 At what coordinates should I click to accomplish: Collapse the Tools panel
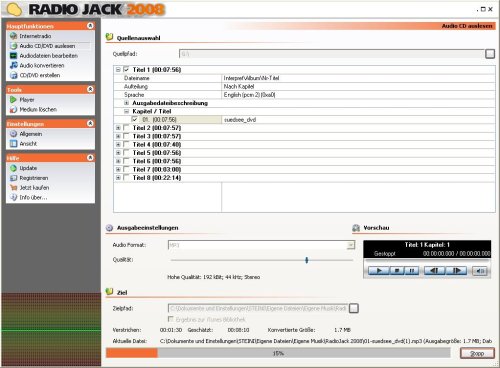[90, 89]
